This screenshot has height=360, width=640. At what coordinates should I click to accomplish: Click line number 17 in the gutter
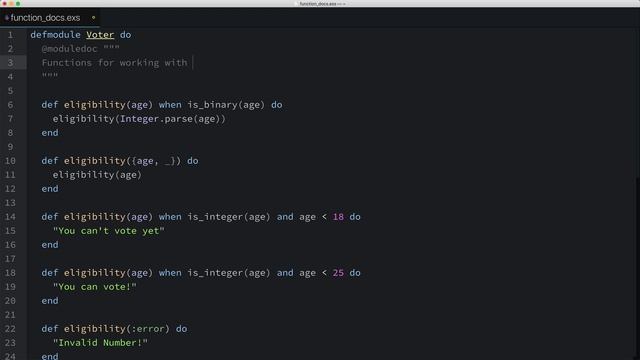click(x=10, y=258)
